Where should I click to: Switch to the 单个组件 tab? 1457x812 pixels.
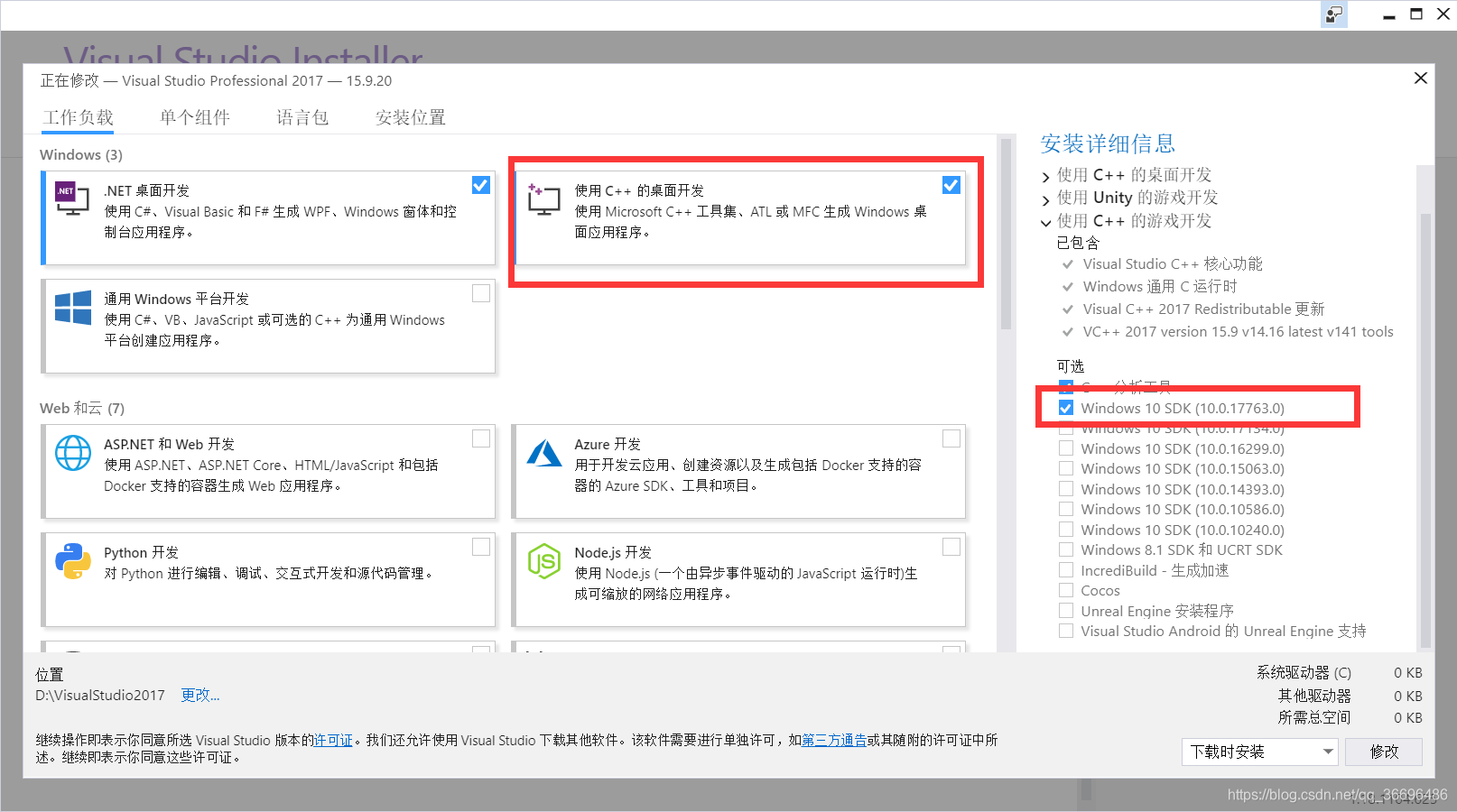195,117
